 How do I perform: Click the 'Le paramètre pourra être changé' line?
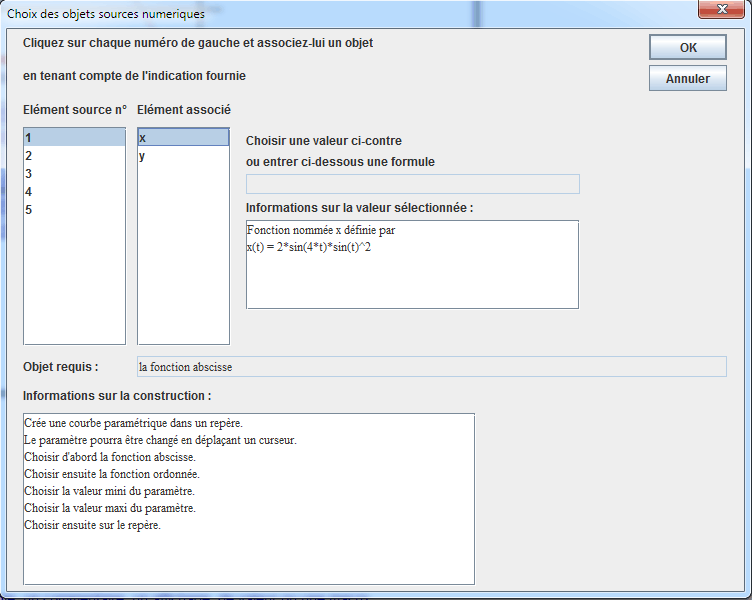[160, 440]
